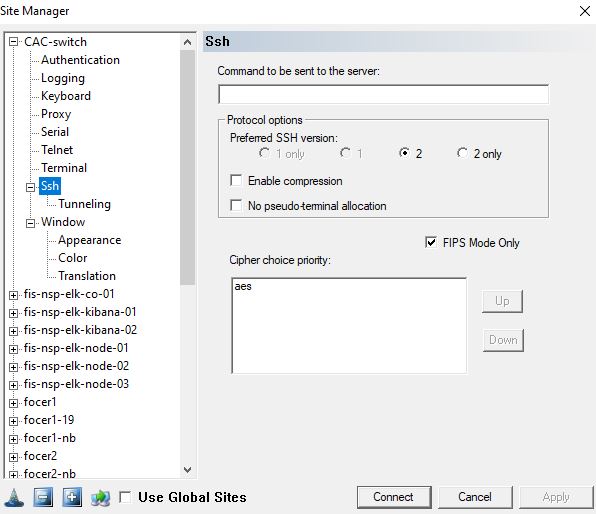Click the wizard hat icon

point(14,497)
